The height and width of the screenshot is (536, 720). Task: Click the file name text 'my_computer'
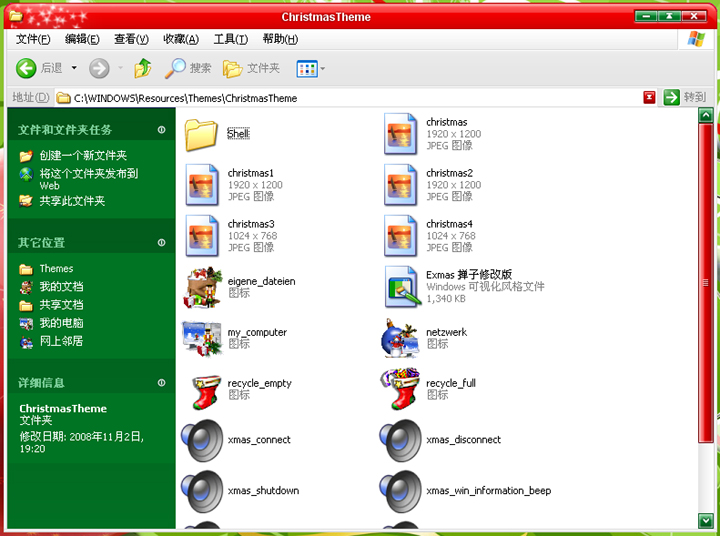pos(257,333)
